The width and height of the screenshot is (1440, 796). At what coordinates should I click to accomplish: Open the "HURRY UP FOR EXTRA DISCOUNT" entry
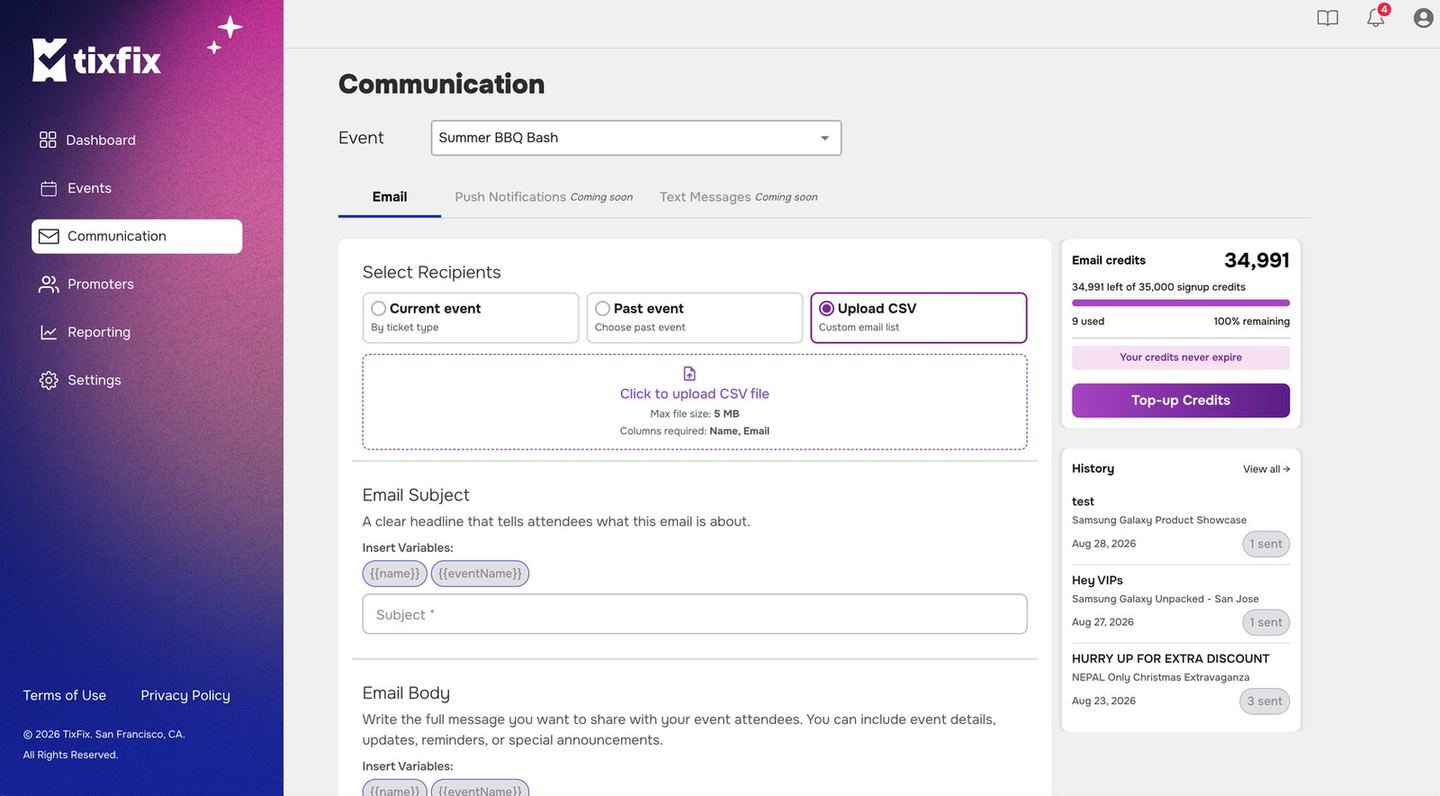point(1181,681)
